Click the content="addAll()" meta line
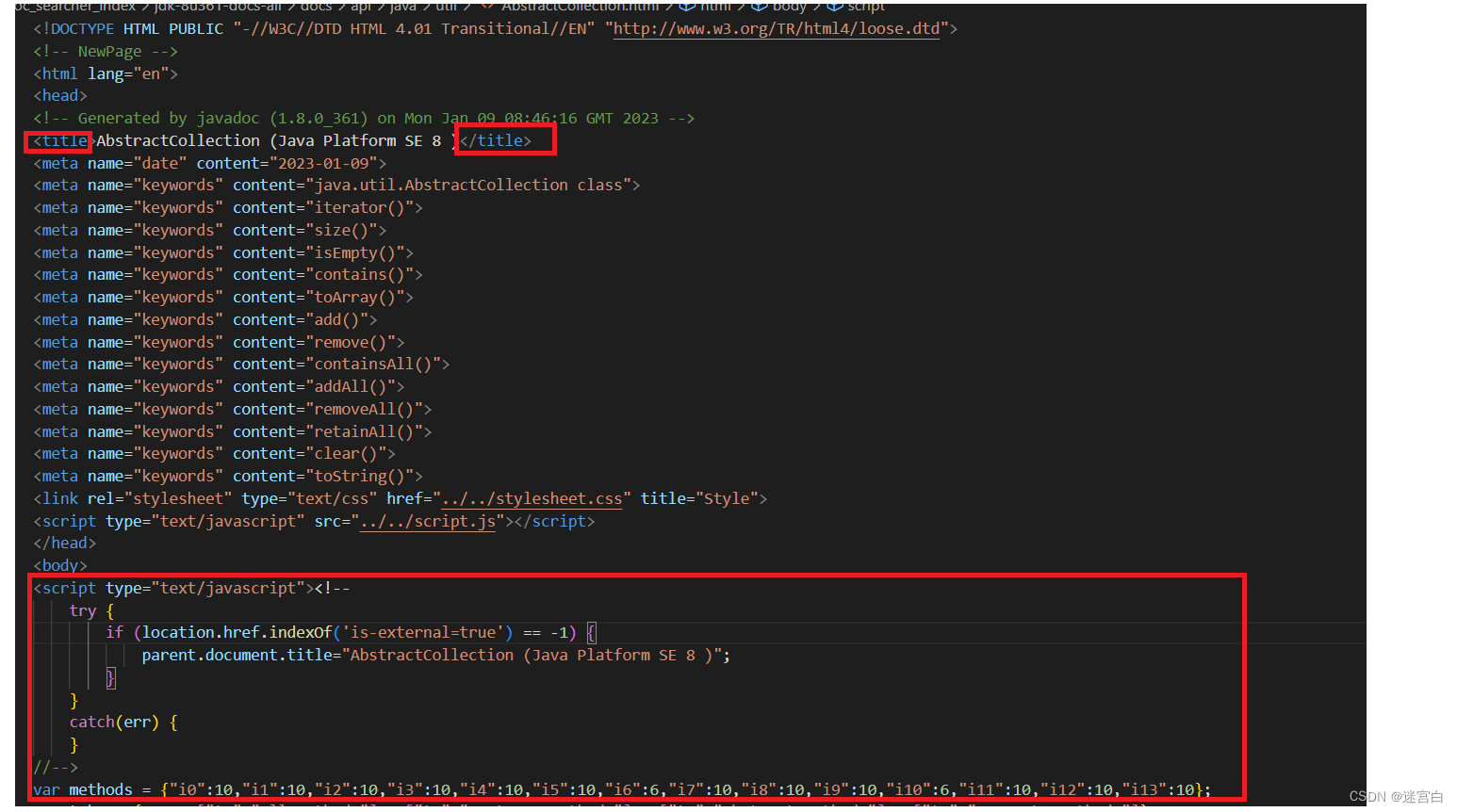 click(x=219, y=386)
